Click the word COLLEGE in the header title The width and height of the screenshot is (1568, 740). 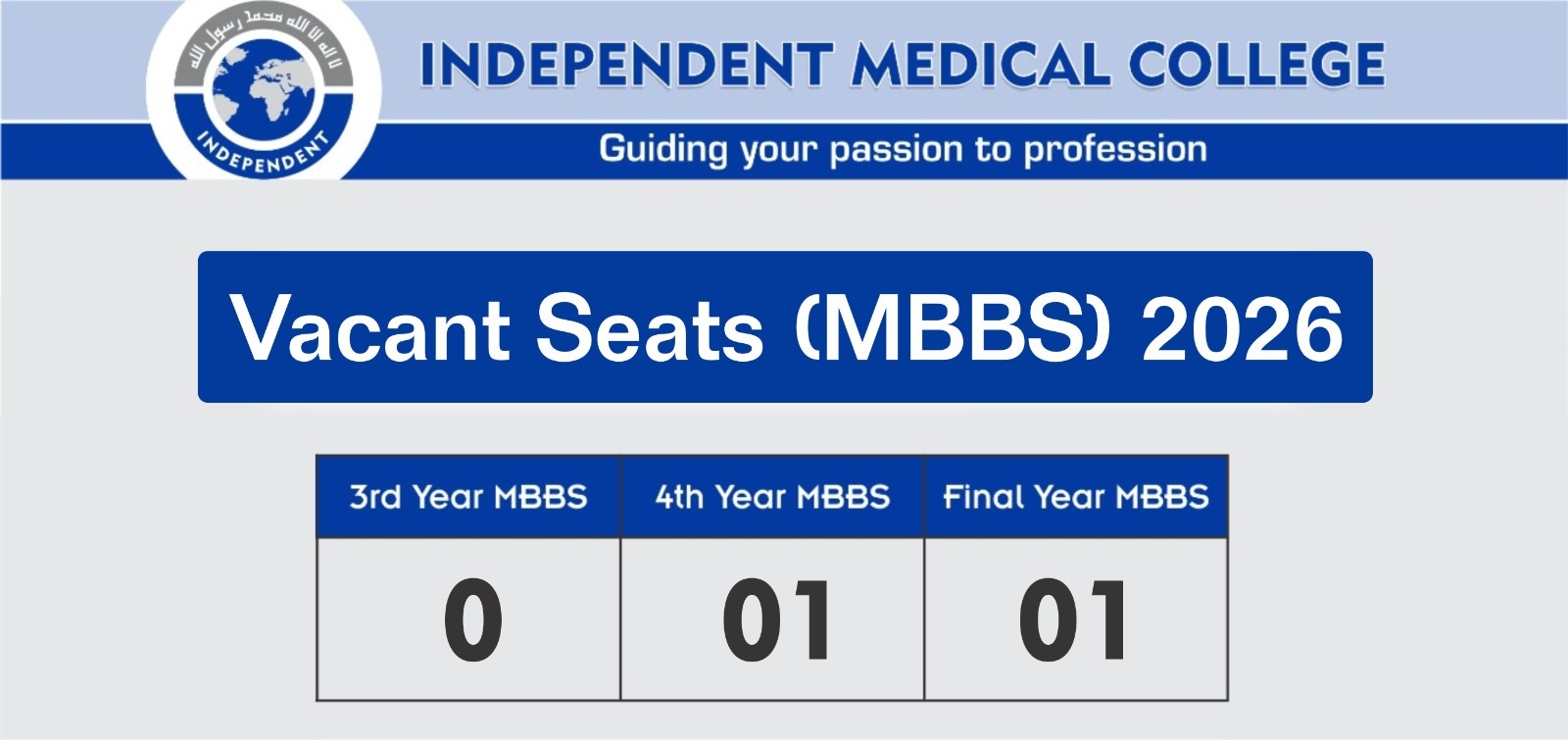[1256, 66]
